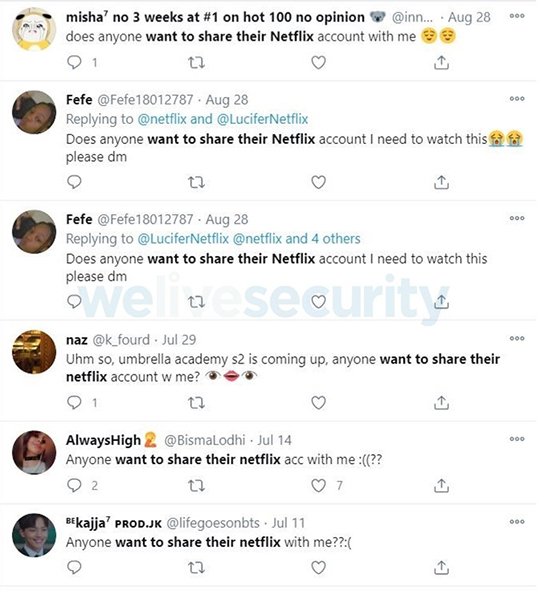
Task: Open more options on misha's tweet
Action: (517, 16)
